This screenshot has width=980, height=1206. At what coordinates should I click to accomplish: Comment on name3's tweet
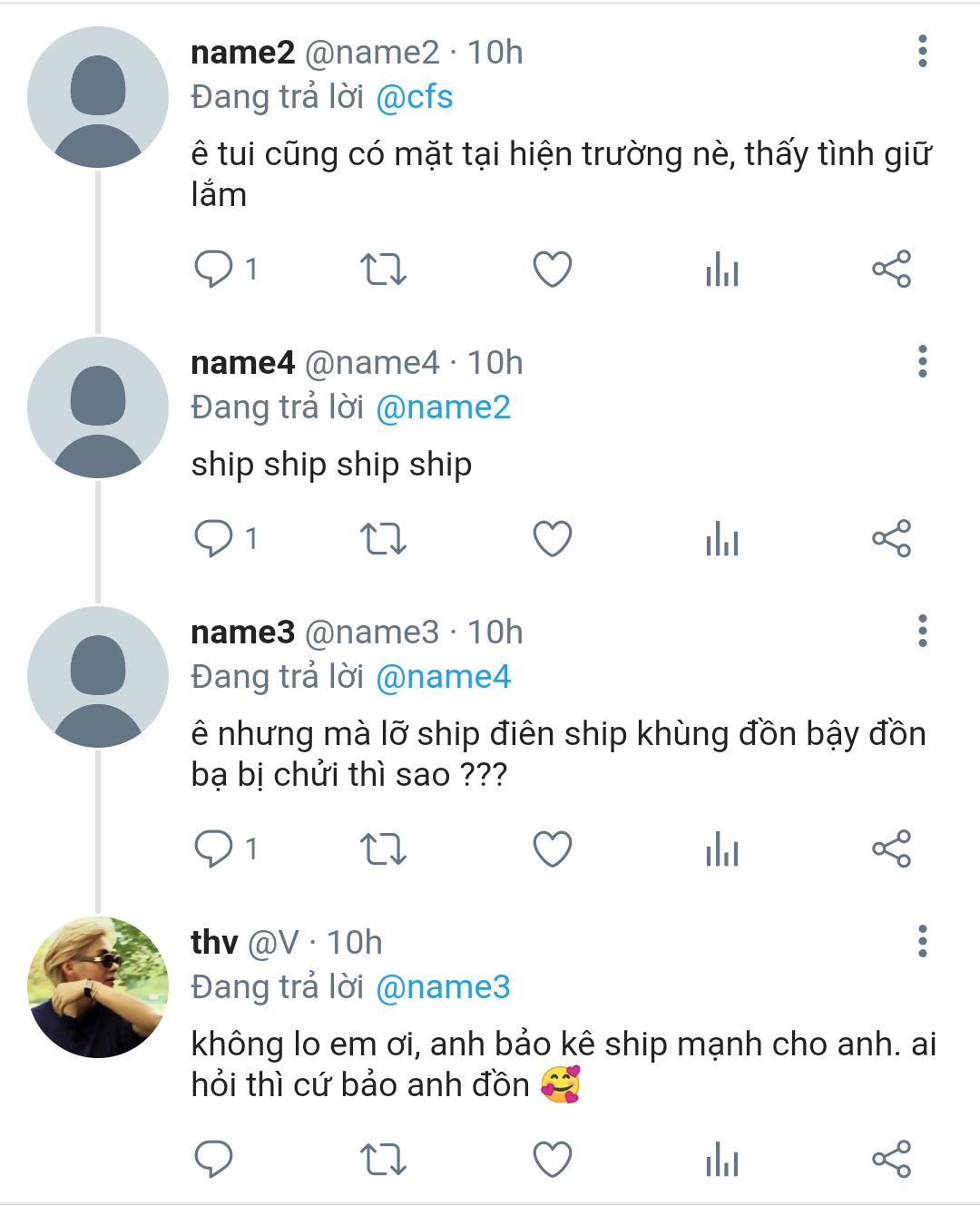(x=214, y=848)
